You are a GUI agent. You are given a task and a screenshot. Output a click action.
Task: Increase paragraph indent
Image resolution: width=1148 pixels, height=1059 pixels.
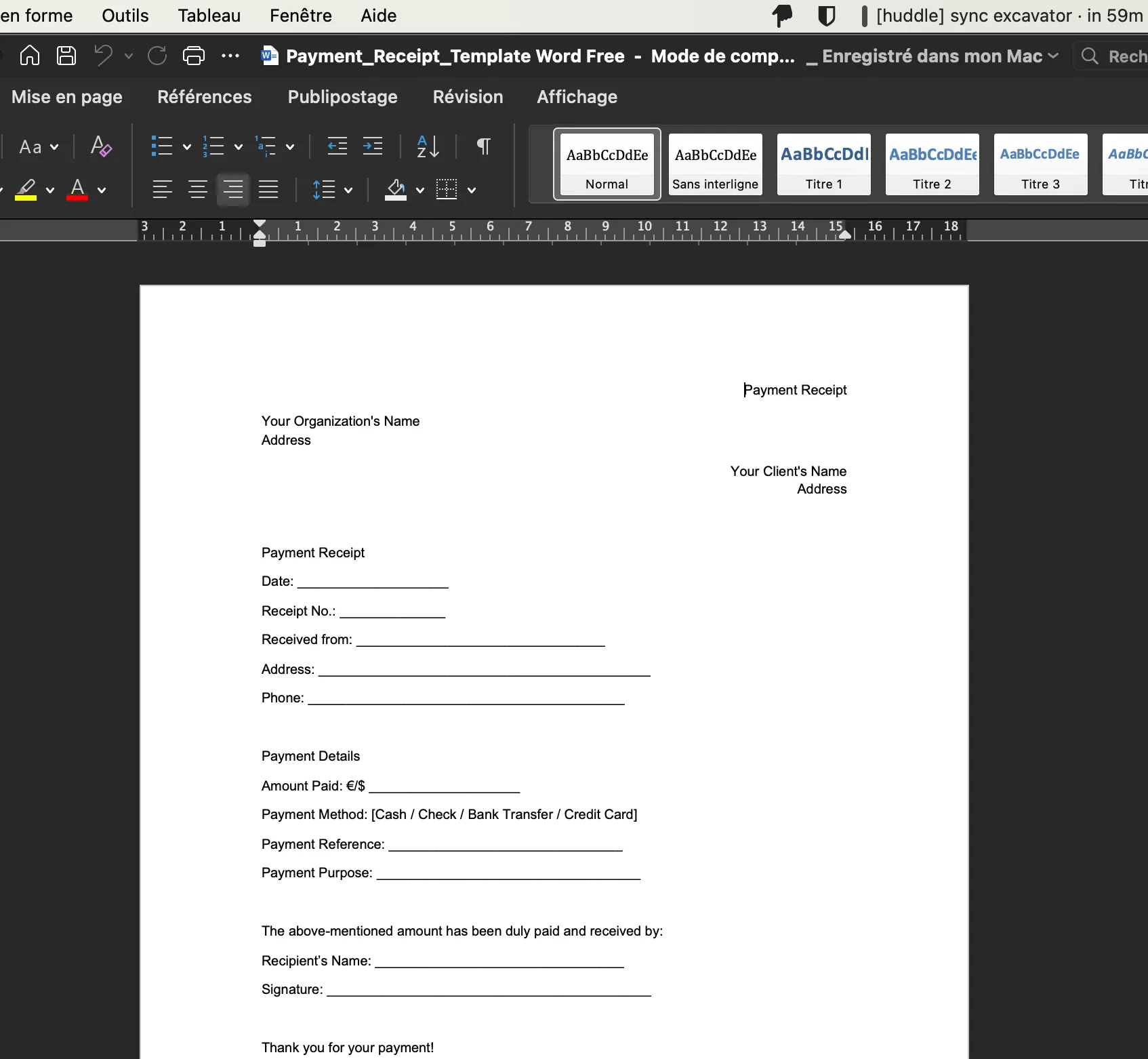pos(373,146)
